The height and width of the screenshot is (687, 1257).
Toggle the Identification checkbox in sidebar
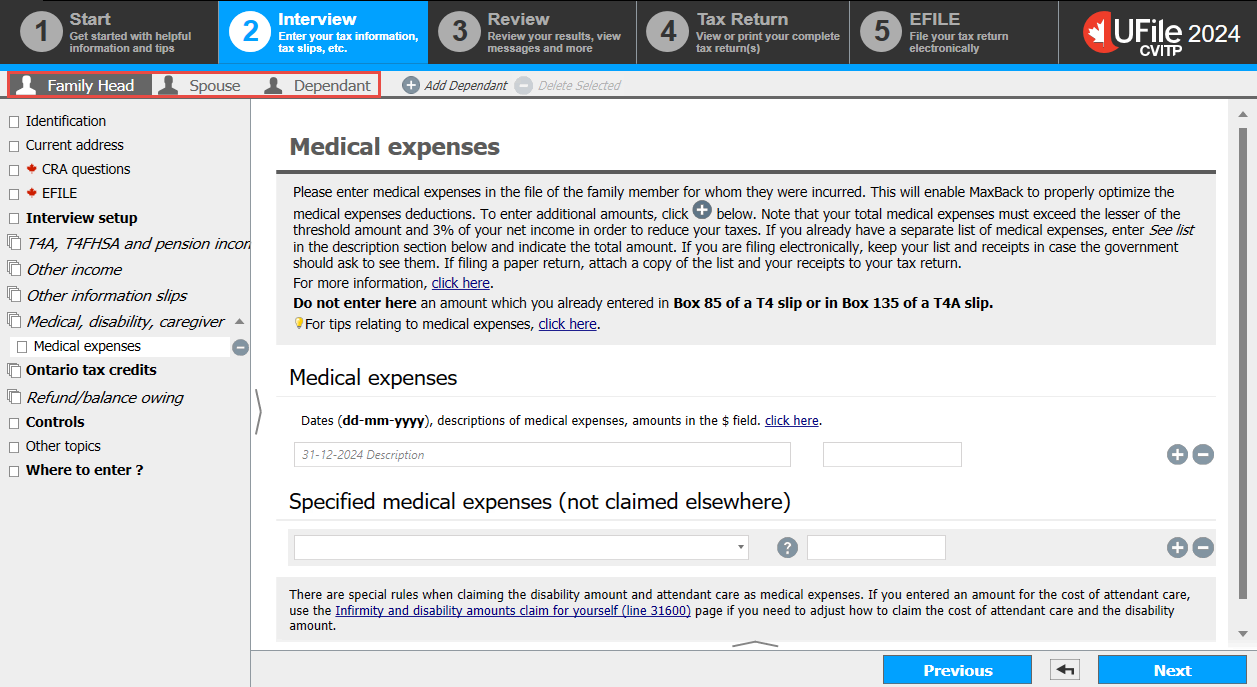(x=14, y=121)
